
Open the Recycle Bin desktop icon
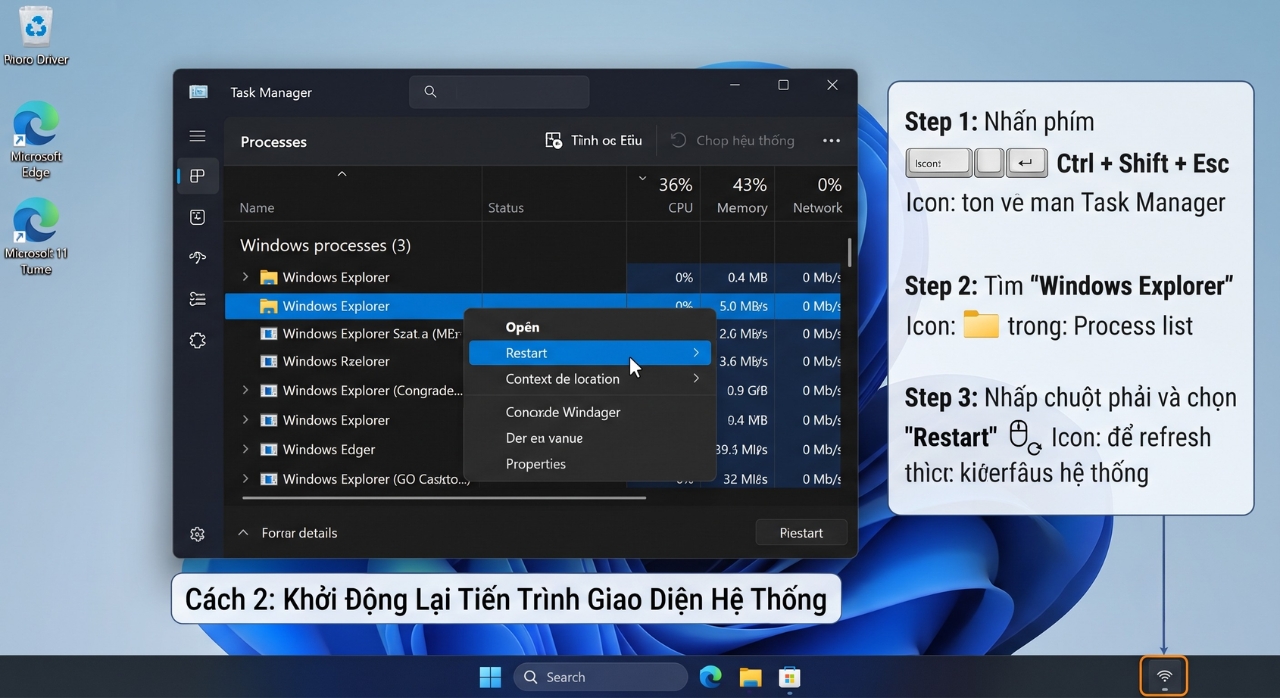click(36, 36)
